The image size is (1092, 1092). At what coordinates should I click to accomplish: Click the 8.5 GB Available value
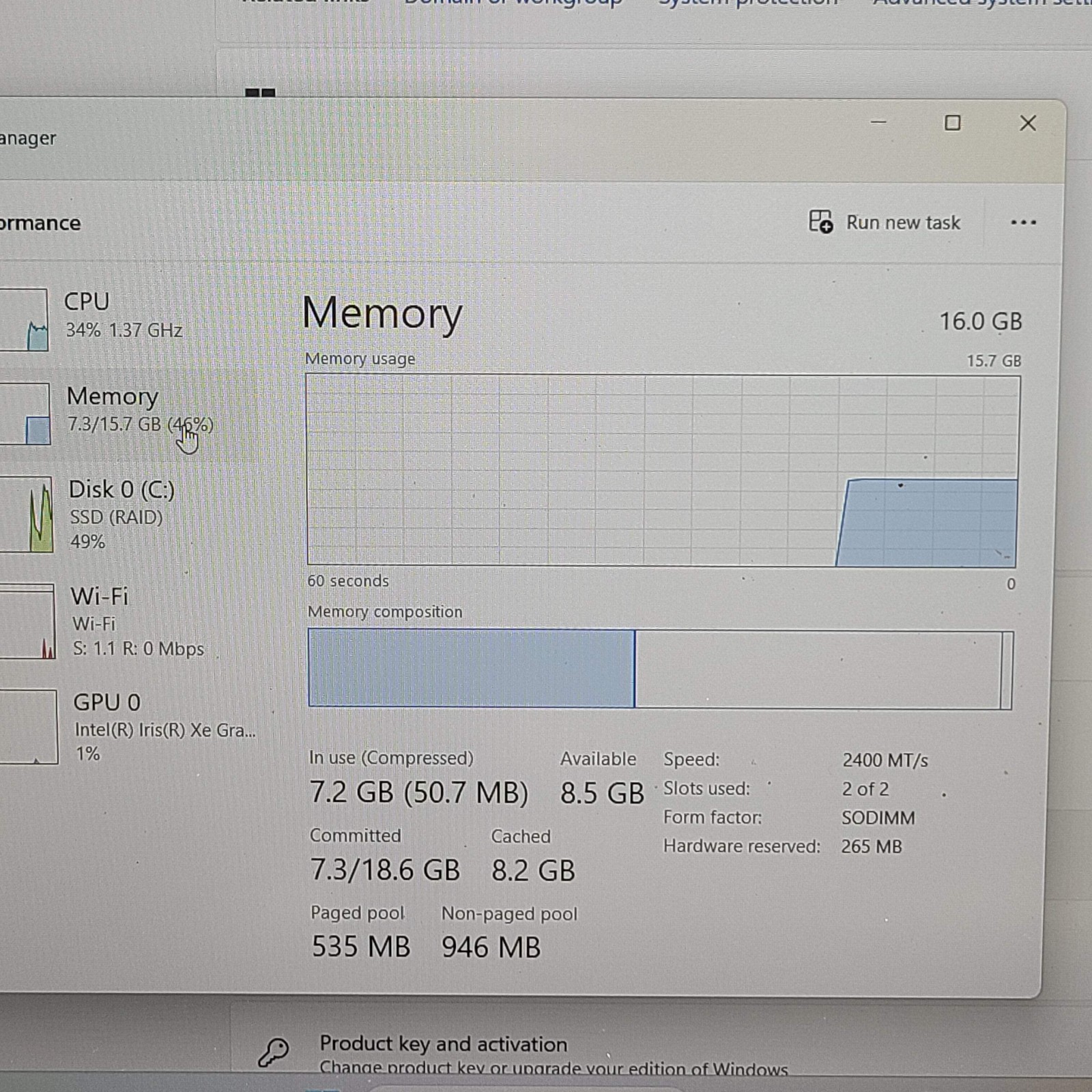[602, 793]
